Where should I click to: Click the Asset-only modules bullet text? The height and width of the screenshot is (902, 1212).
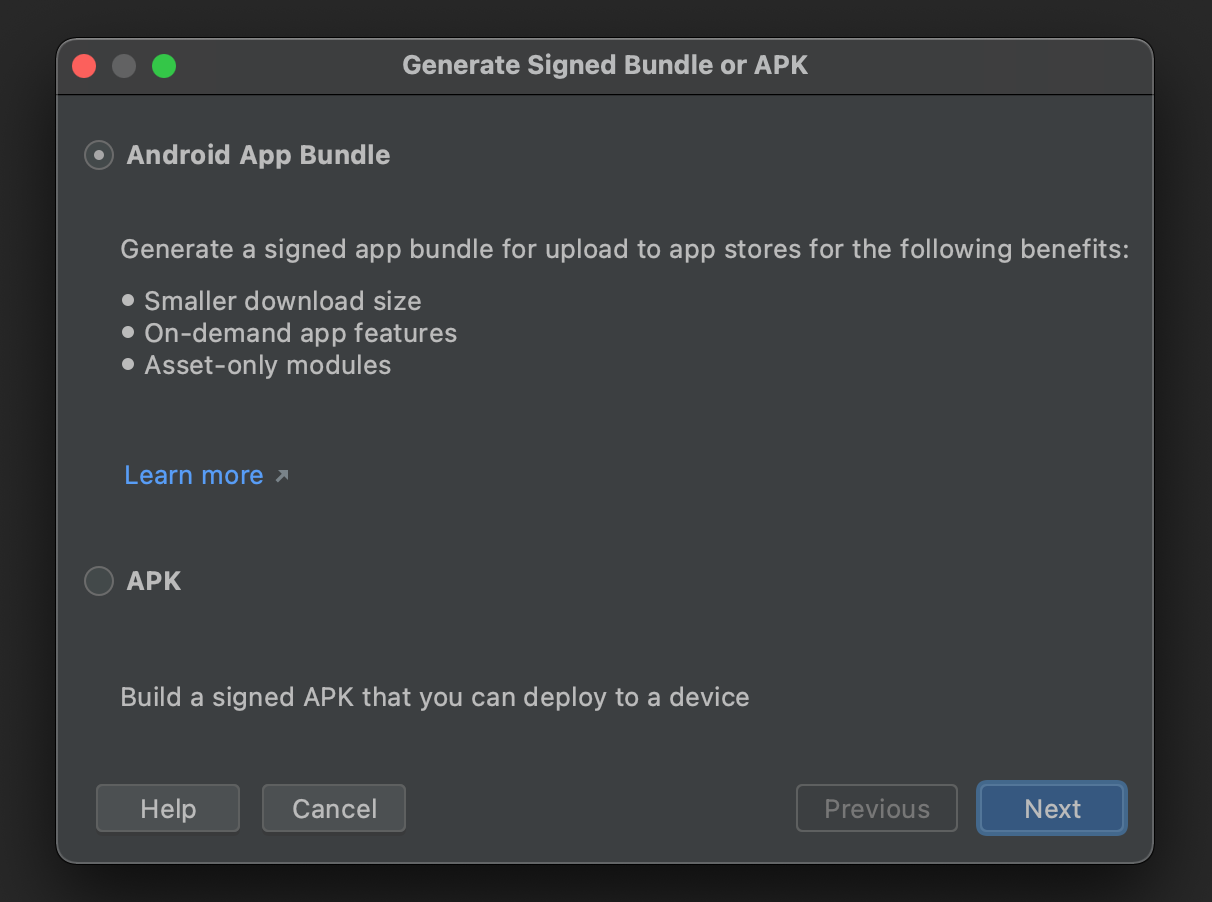click(268, 365)
